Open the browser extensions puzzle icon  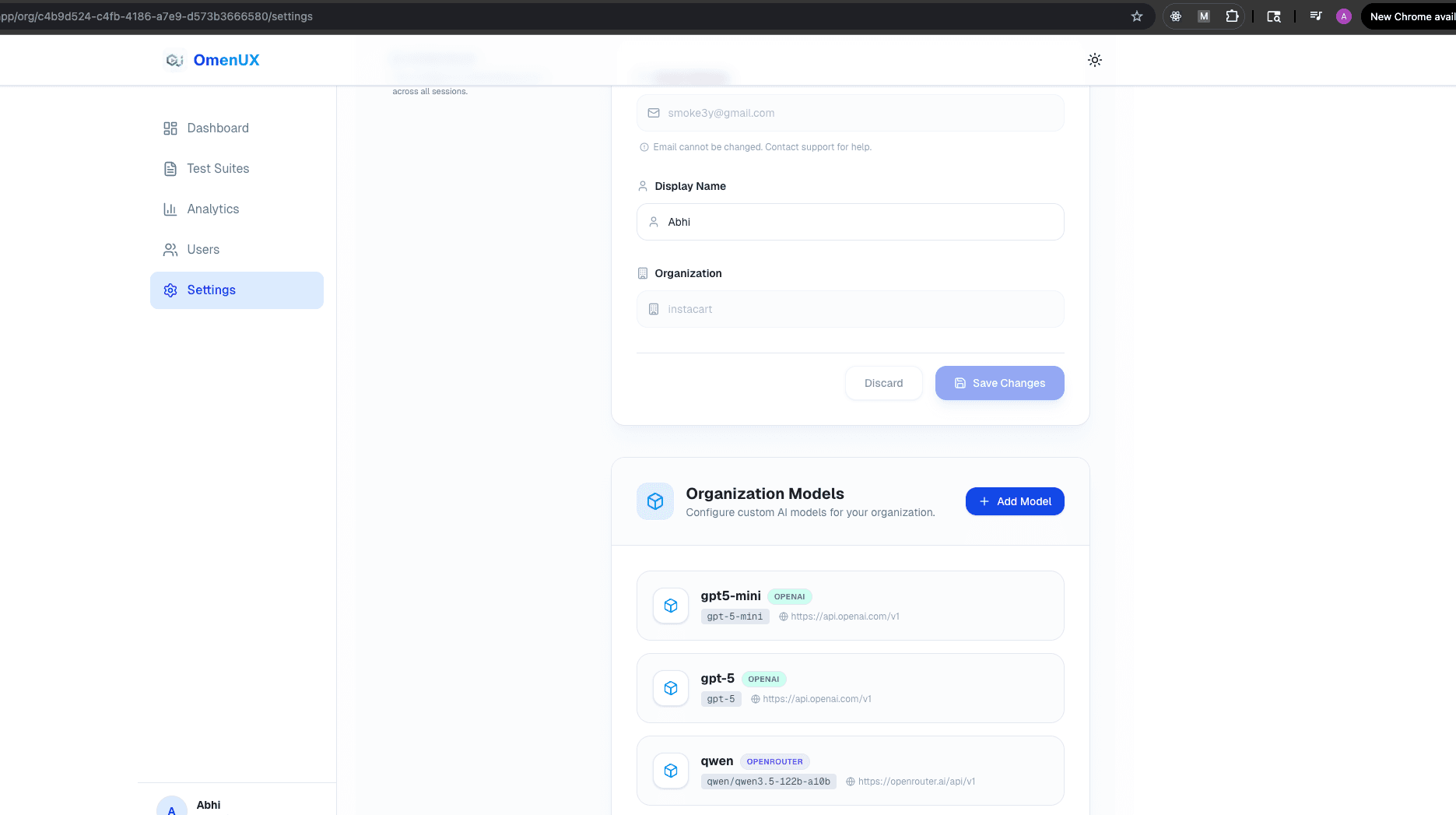tap(1232, 16)
